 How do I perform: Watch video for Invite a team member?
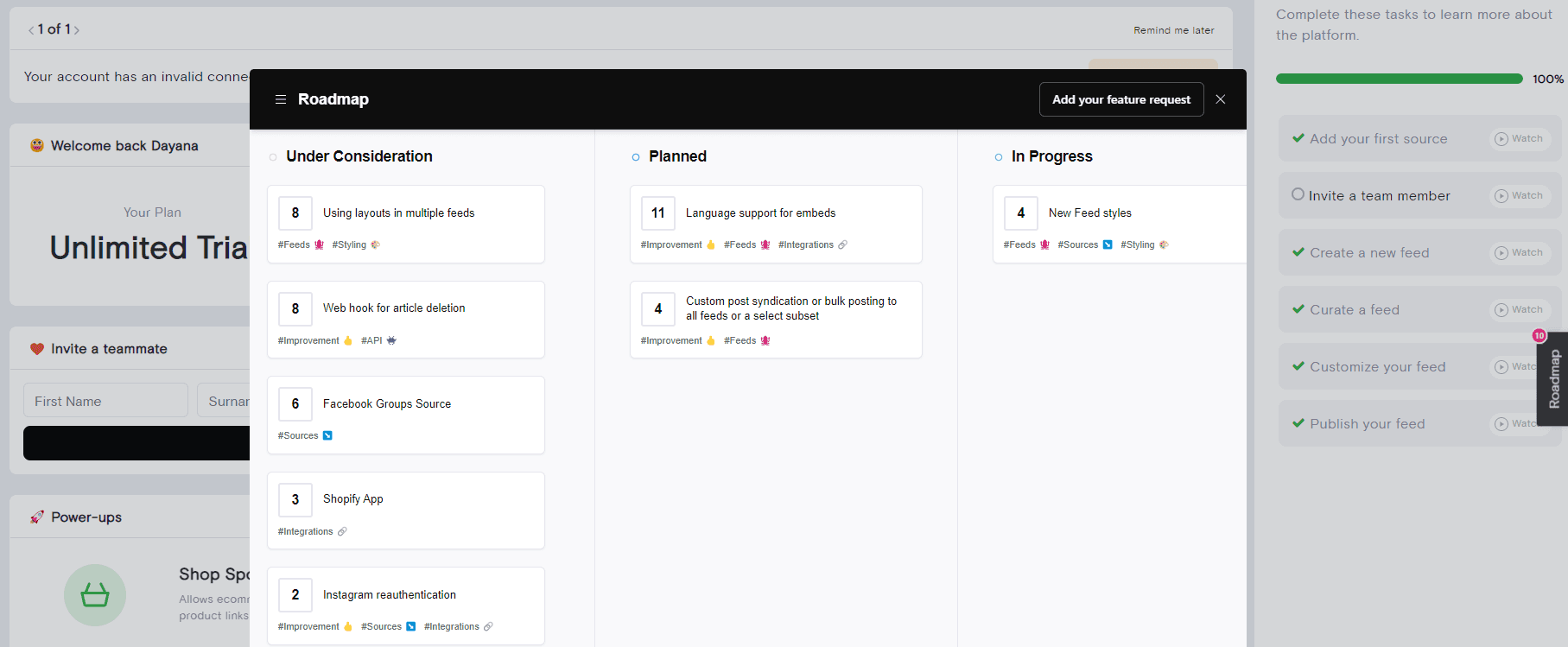click(1519, 196)
